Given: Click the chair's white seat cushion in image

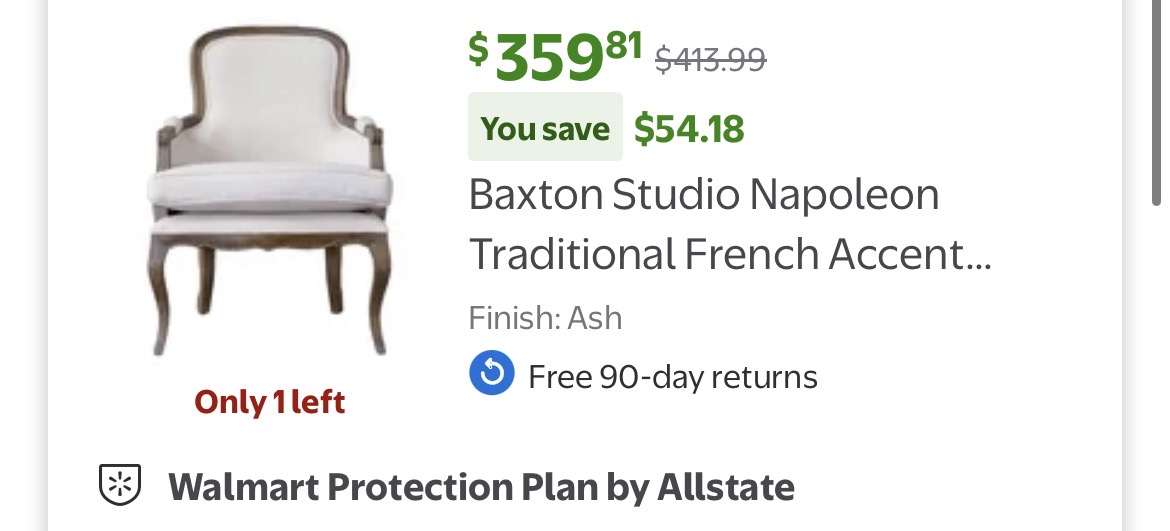Looking at the screenshot, I should pos(269,186).
